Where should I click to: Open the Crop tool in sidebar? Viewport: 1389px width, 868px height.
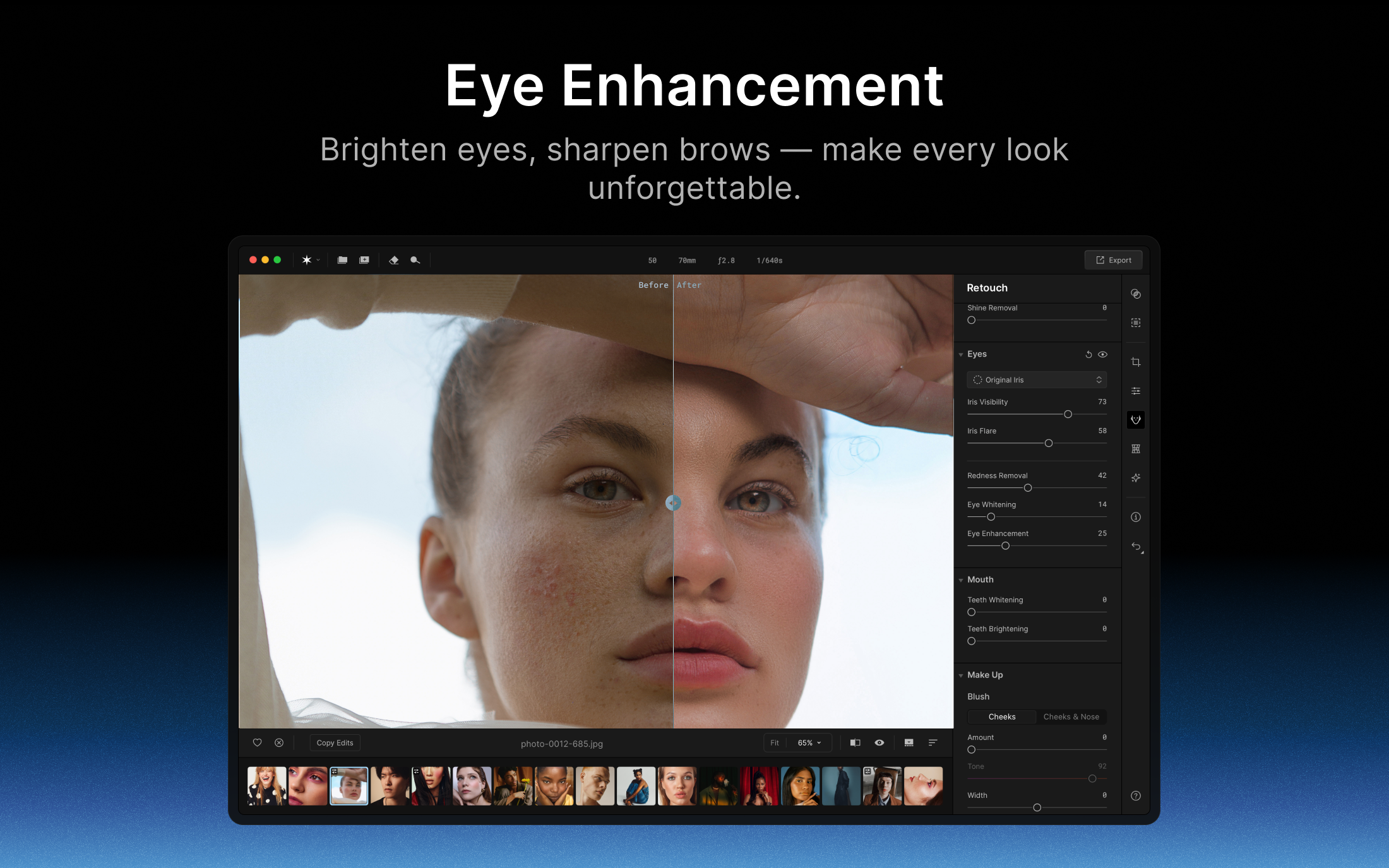(1136, 362)
